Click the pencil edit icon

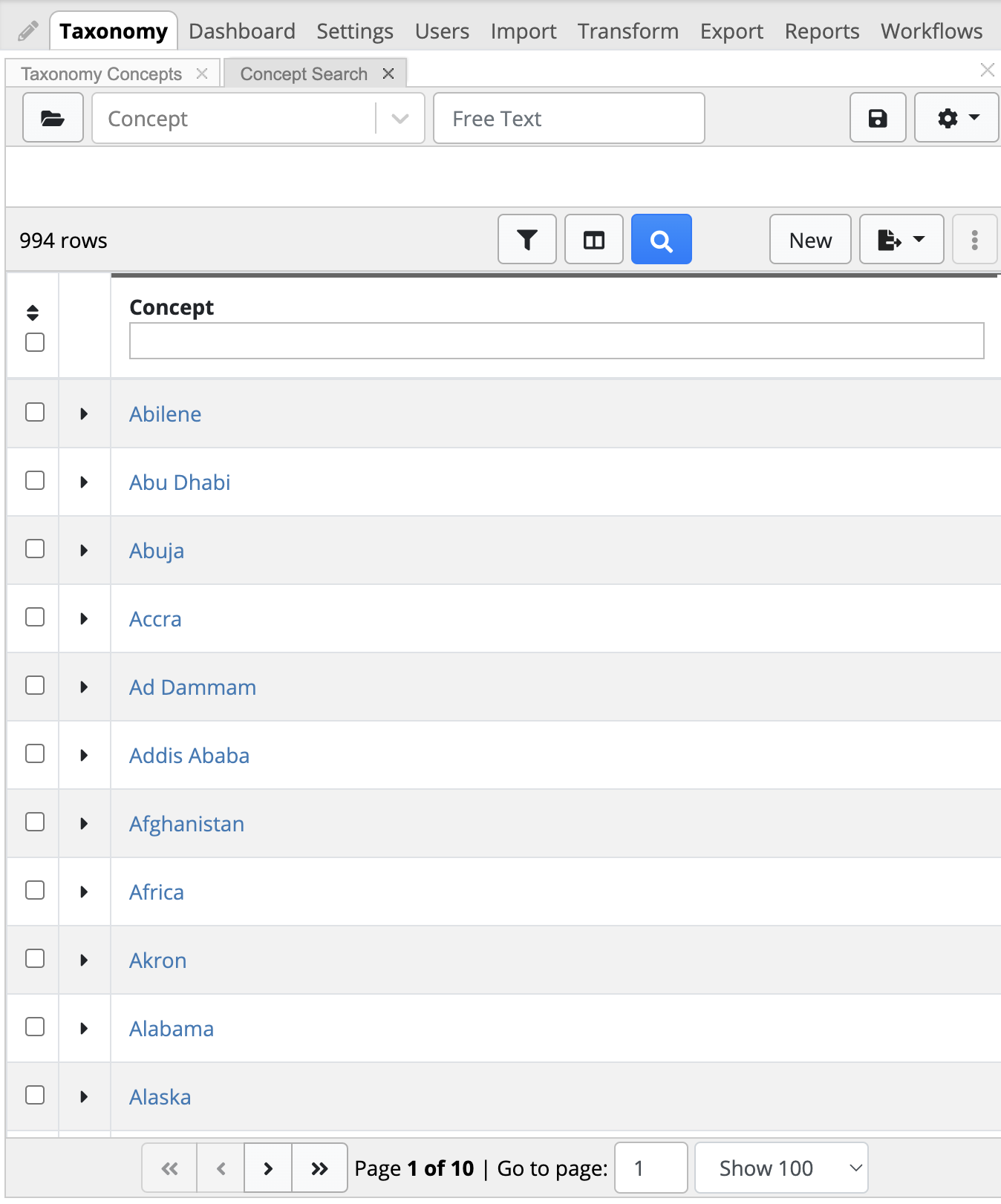(x=27, y=31)
